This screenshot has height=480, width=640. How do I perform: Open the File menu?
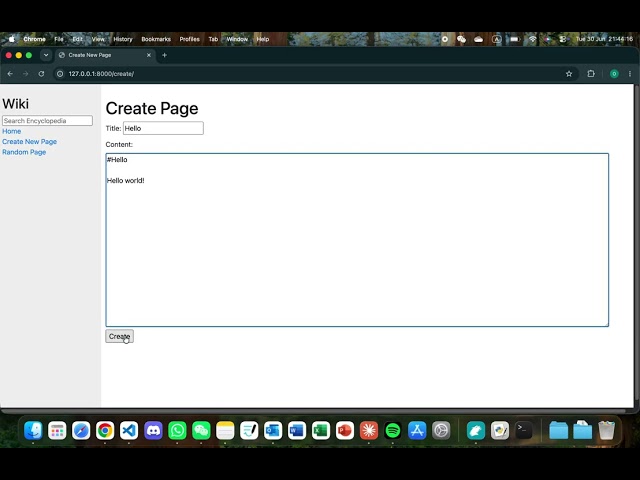59,39
